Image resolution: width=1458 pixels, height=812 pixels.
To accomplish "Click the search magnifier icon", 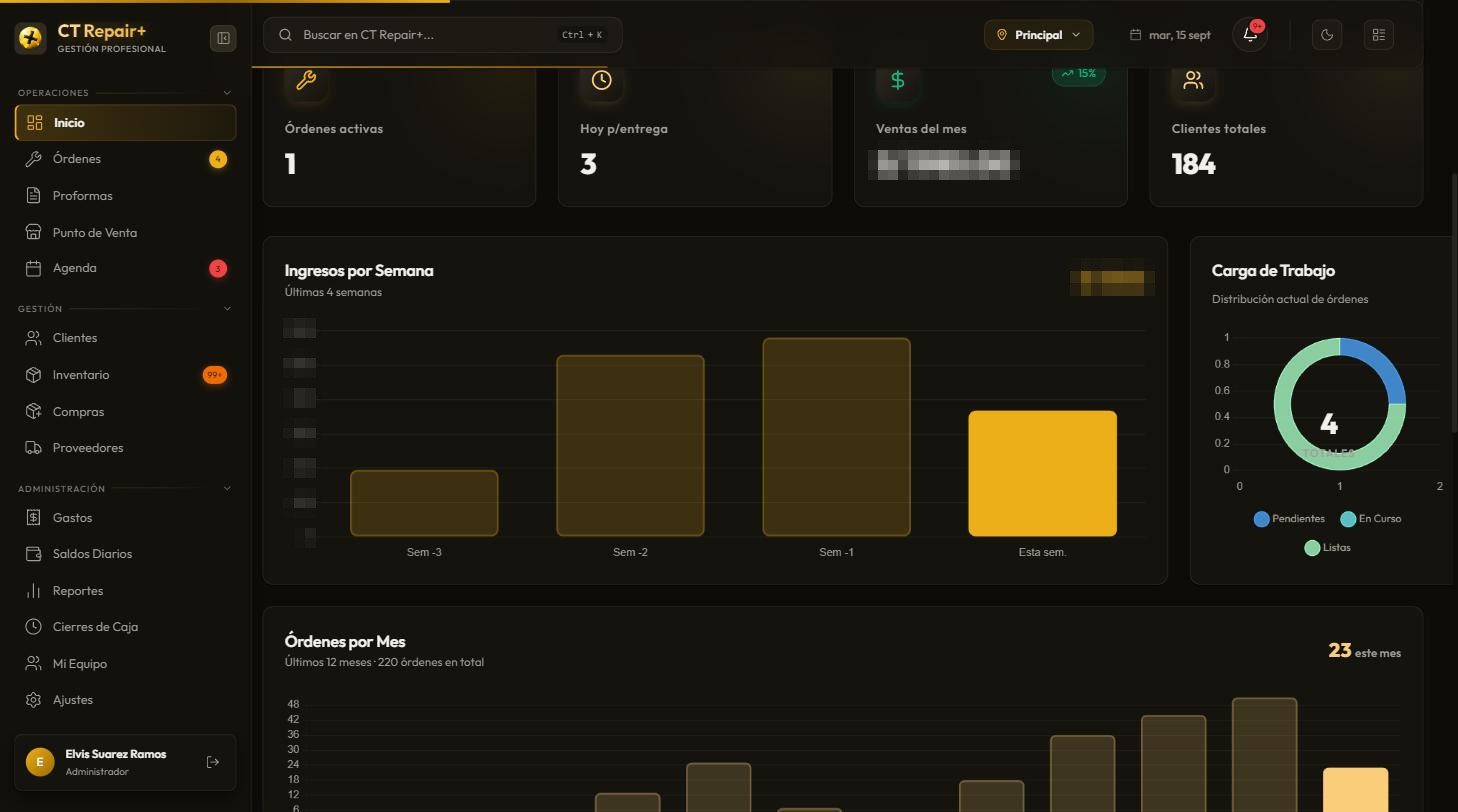I will (x=286, y=35).
